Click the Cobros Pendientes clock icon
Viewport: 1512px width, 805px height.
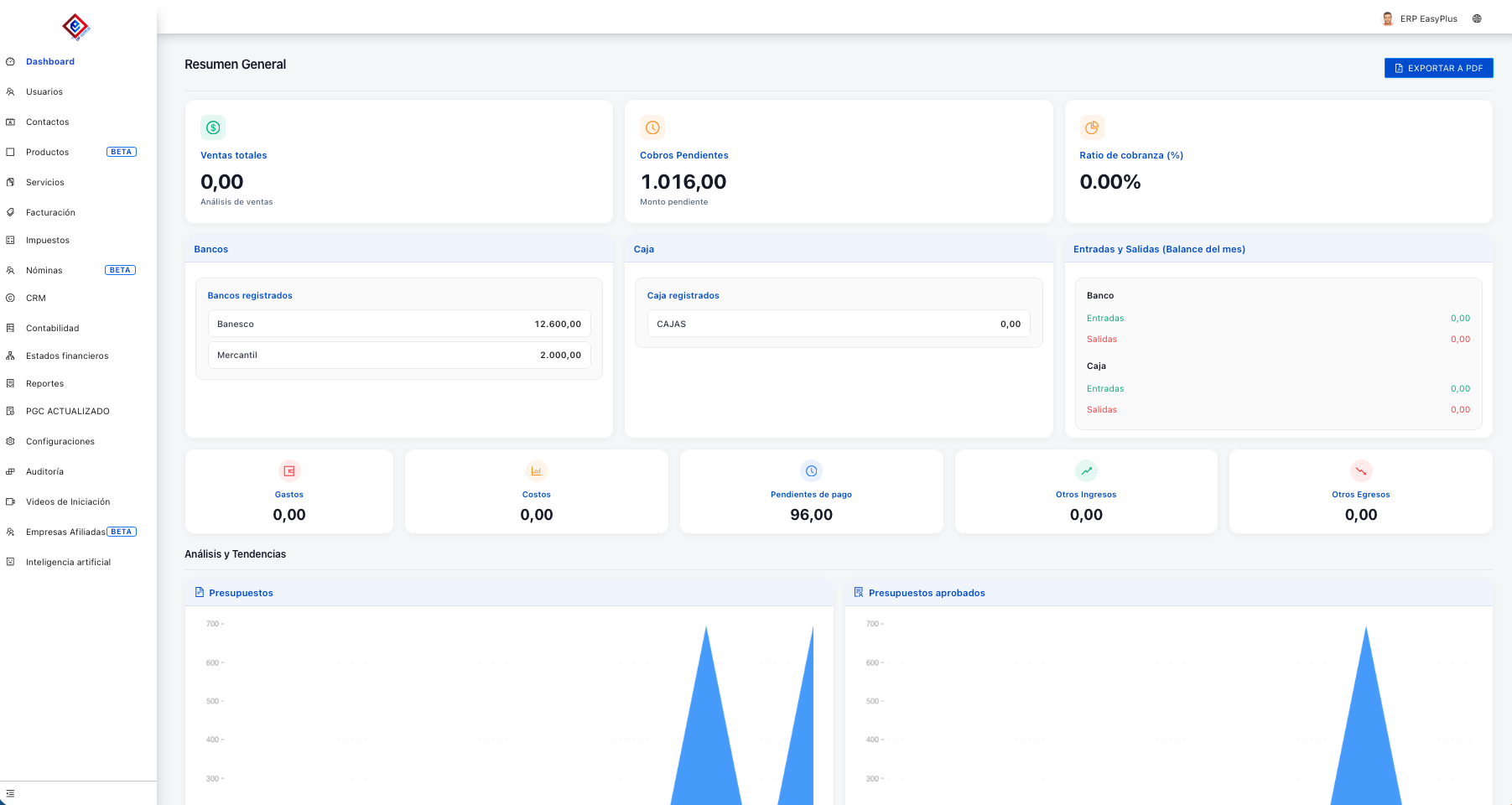coord(652,127)
